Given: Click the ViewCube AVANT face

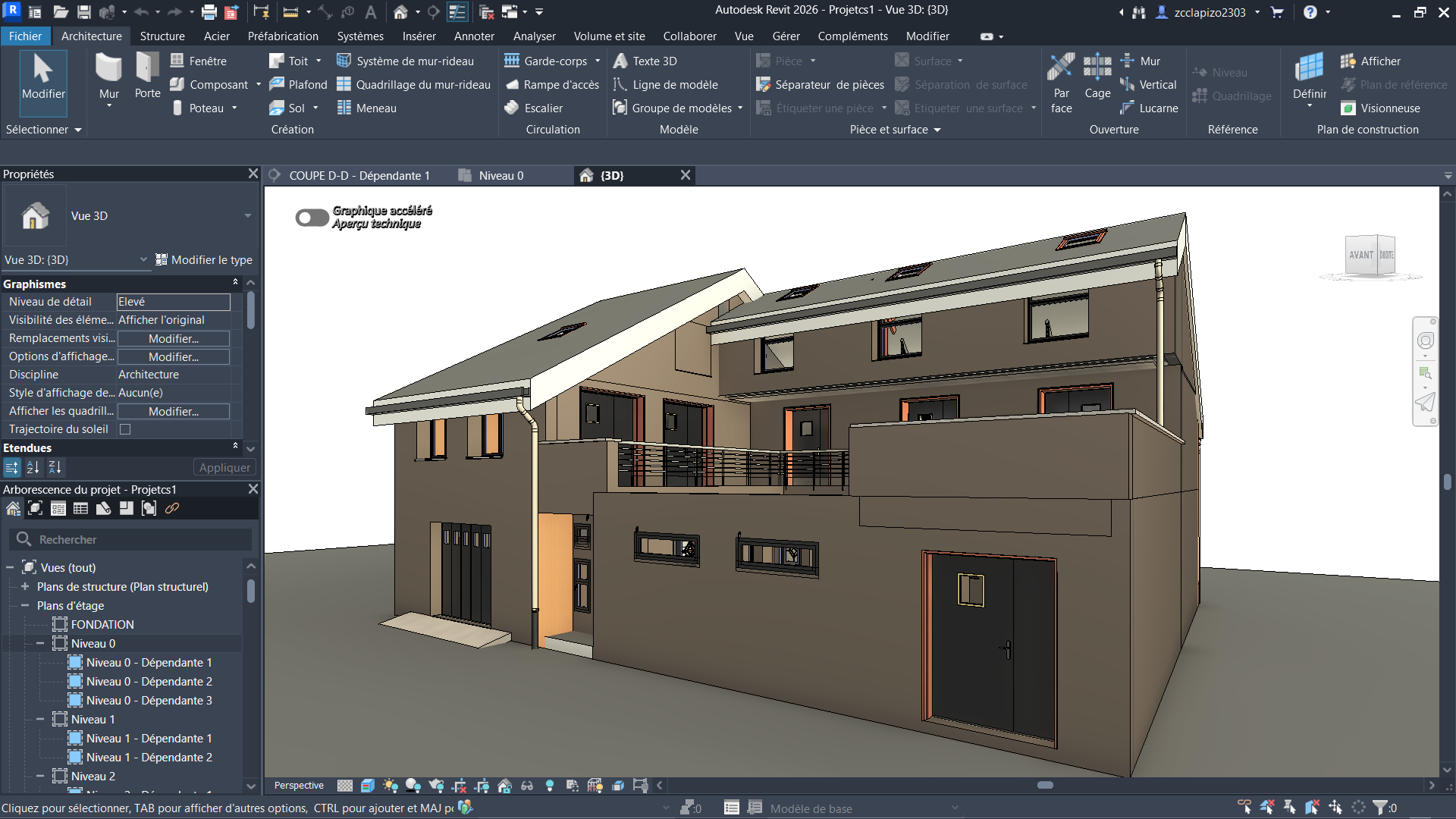Looking at the screenshot, I should (1360, 256).
